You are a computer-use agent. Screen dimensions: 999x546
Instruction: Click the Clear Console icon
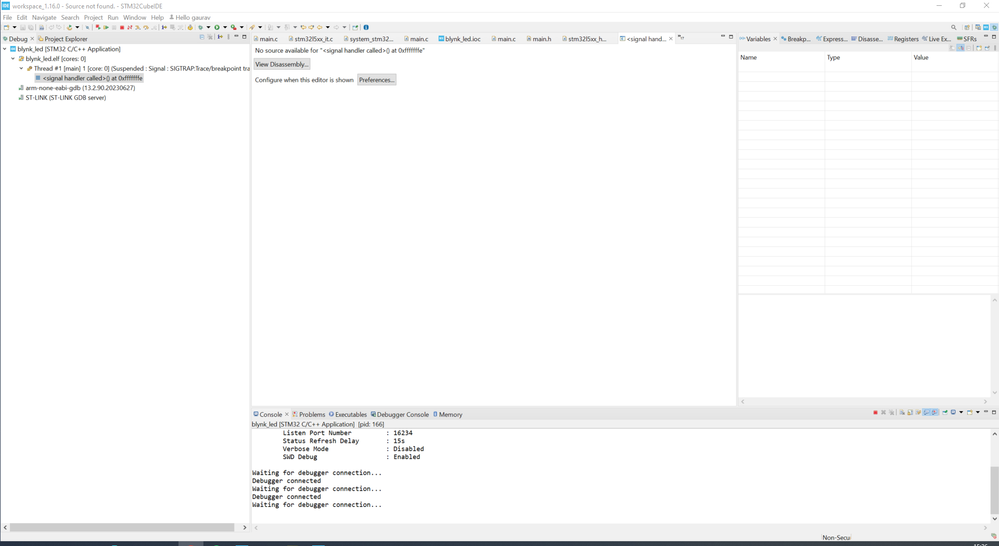coord(902,412)
